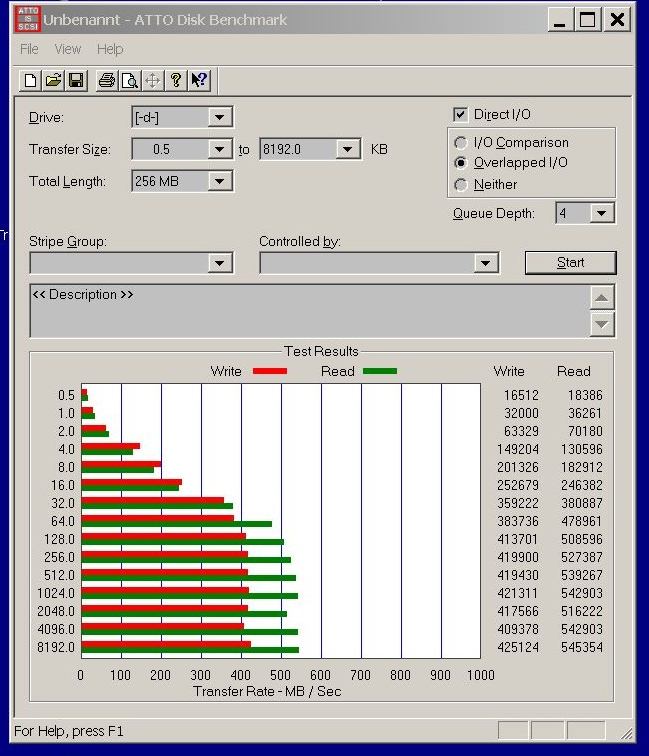Expand the Total Length dropdown 256 MB
The width and height of the screenshot is (649, 756).
click(x=219, y=182)
